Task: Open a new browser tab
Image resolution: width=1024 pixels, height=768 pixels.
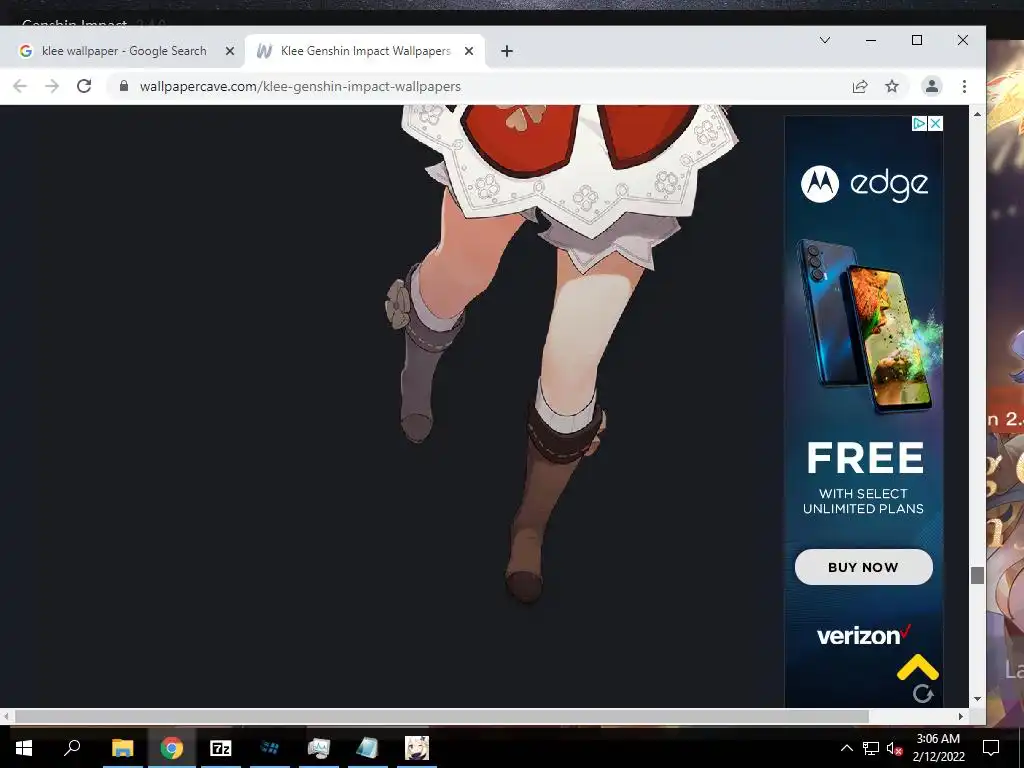Action: pyautogui.click(x=507, y=51)
